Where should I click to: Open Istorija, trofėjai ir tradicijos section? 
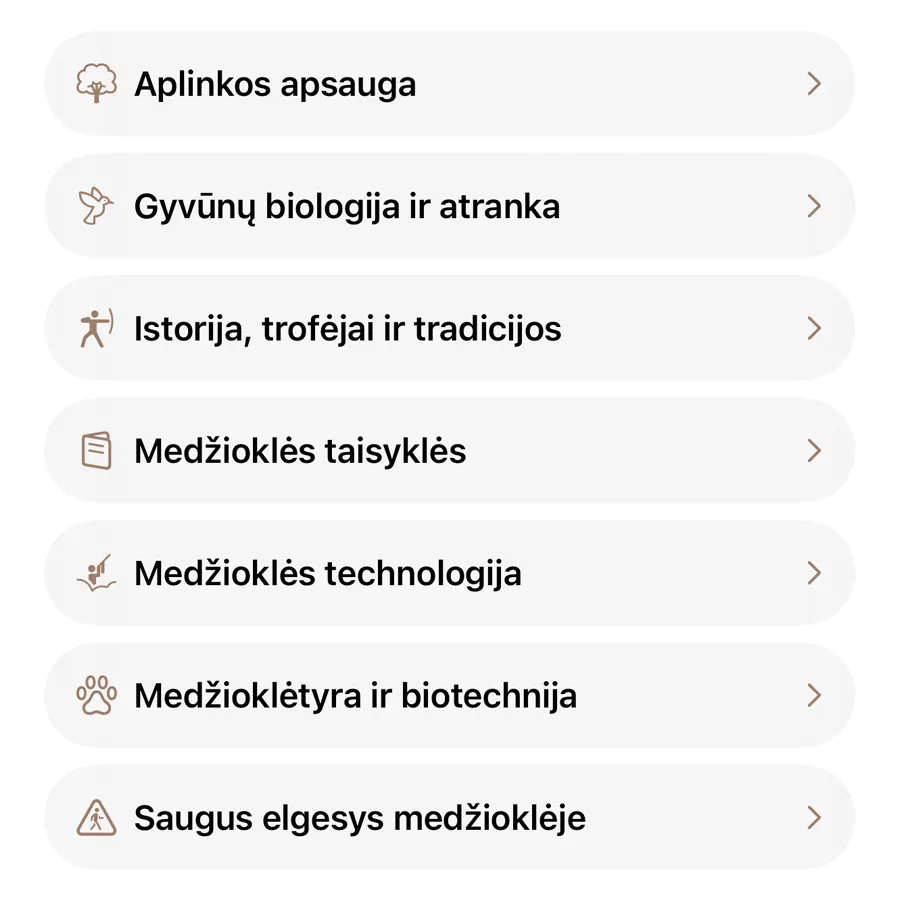pyautogui.click(x=348, y=329)
